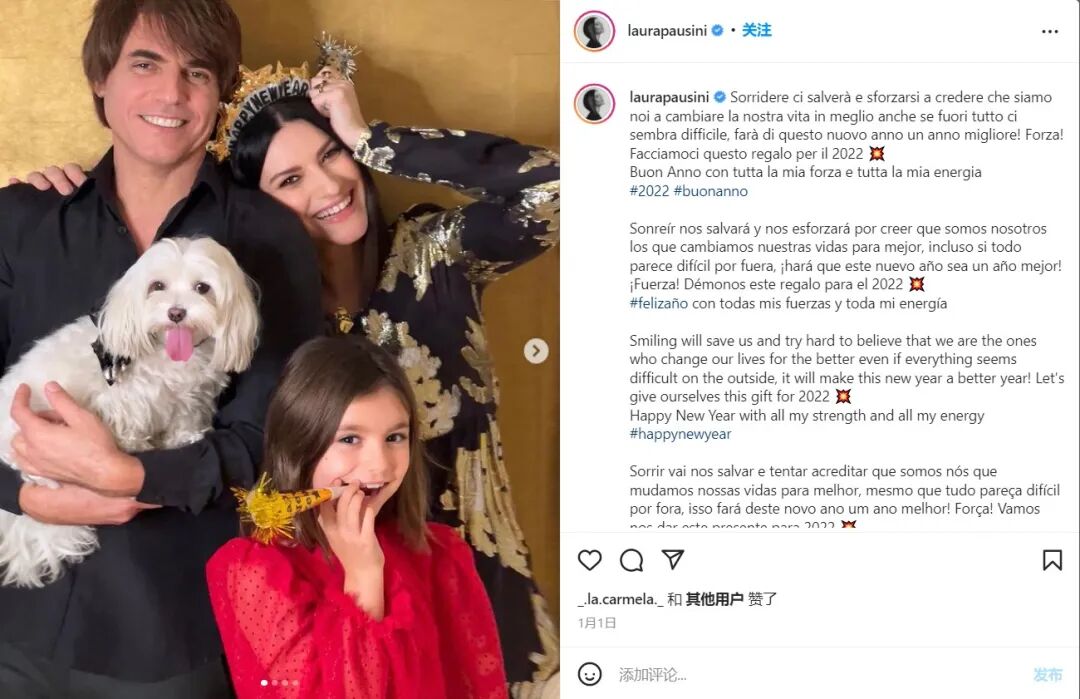The height and width of the screenshot is (699, 1080).
Task: Submit comment with the 发布 button
Action: tap(1048, 674)
